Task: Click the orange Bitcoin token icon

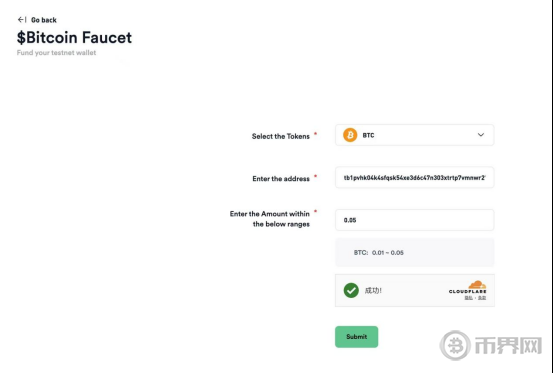Action: tap(350, 135)
